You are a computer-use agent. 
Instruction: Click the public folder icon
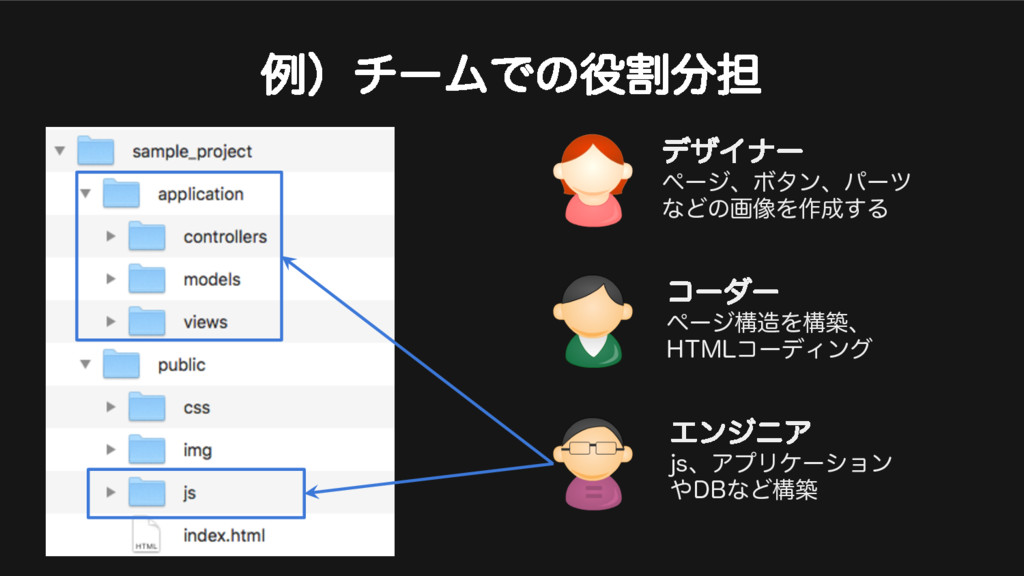pyautogui.click(x=121, y=364)
